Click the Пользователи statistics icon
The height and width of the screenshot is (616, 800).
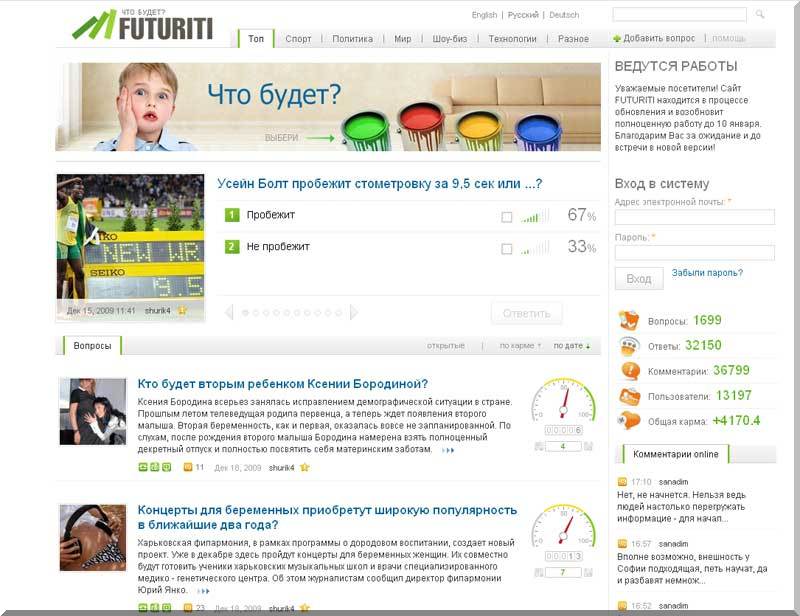[629, 396]
